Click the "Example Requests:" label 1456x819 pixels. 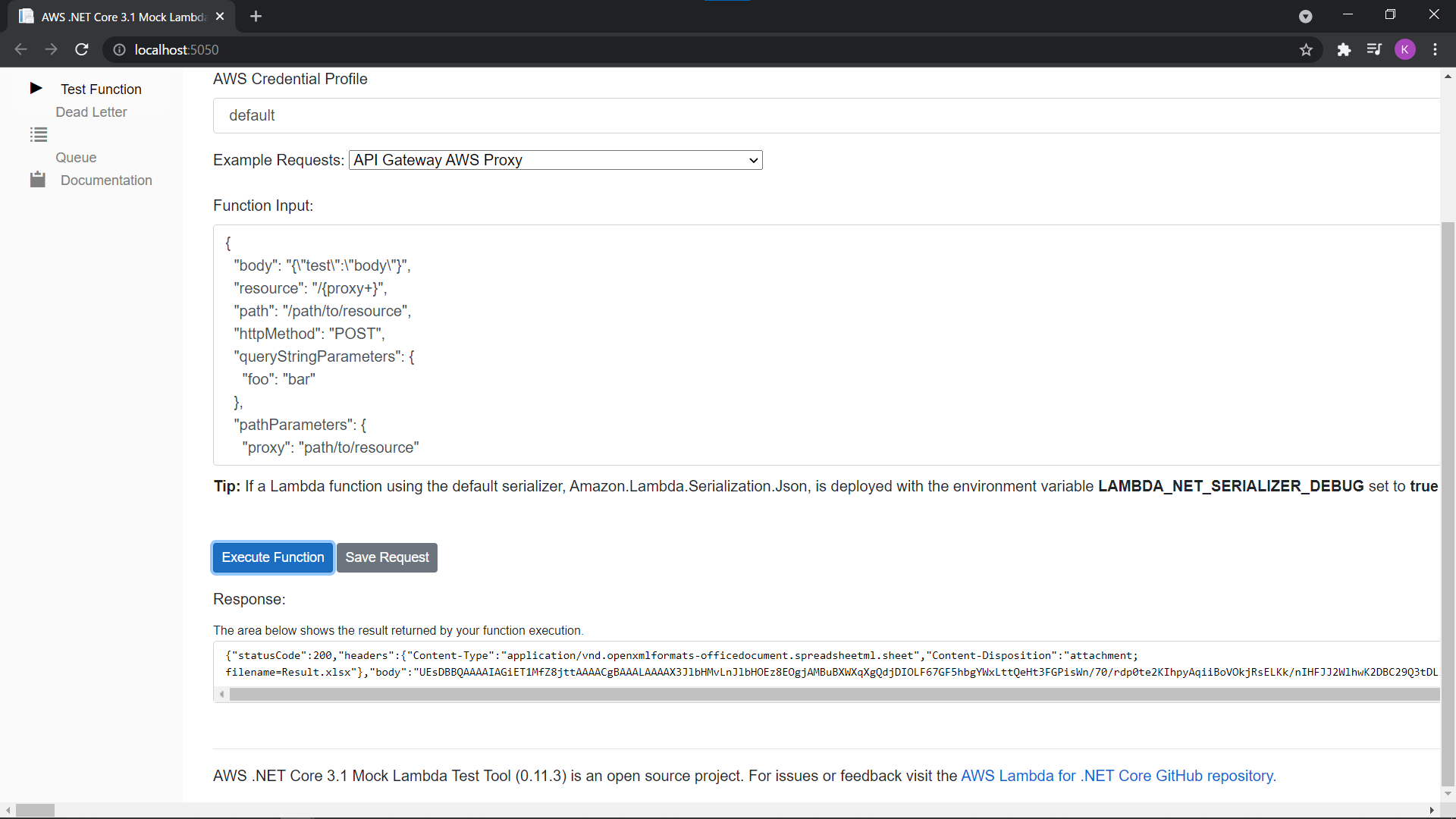278,160
